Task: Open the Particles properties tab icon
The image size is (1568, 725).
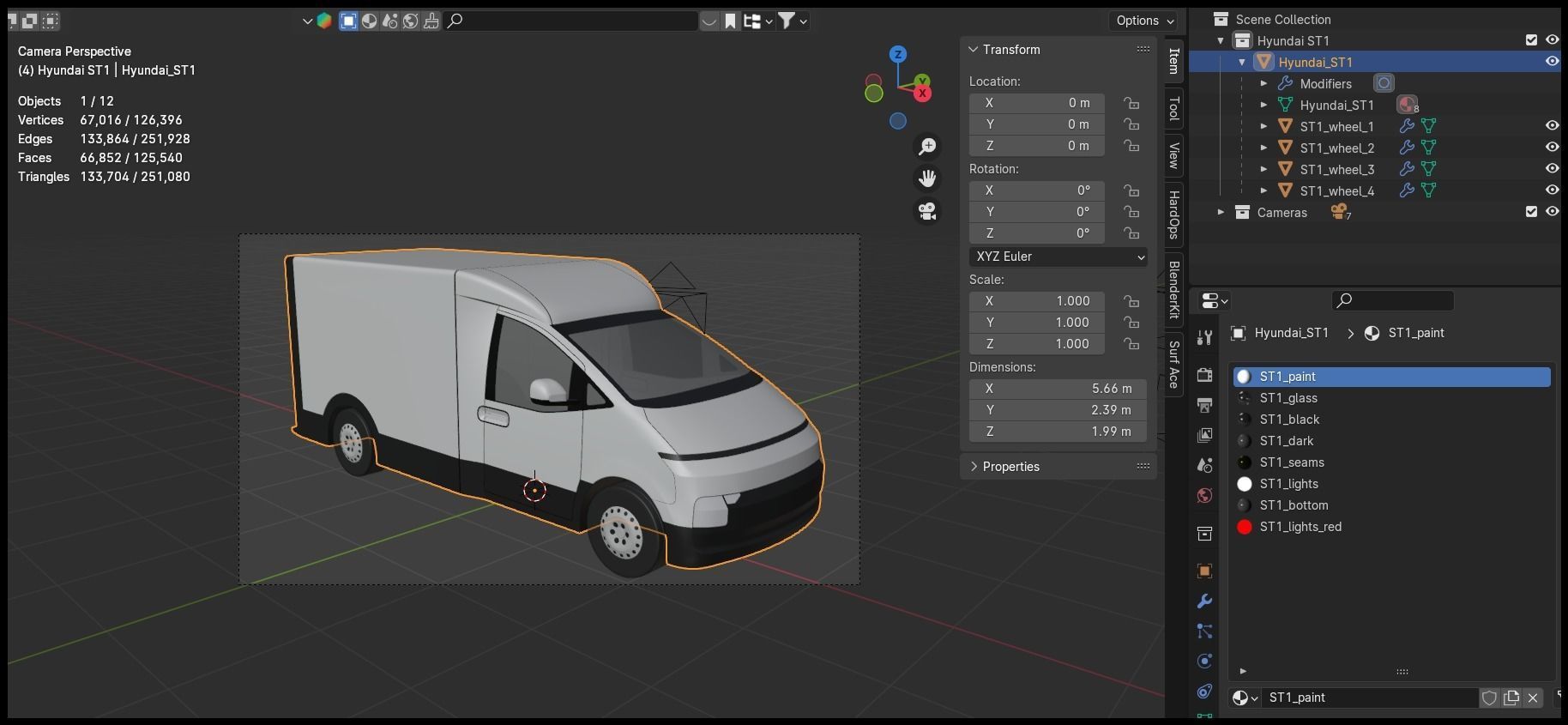Action: [1204, 631]
